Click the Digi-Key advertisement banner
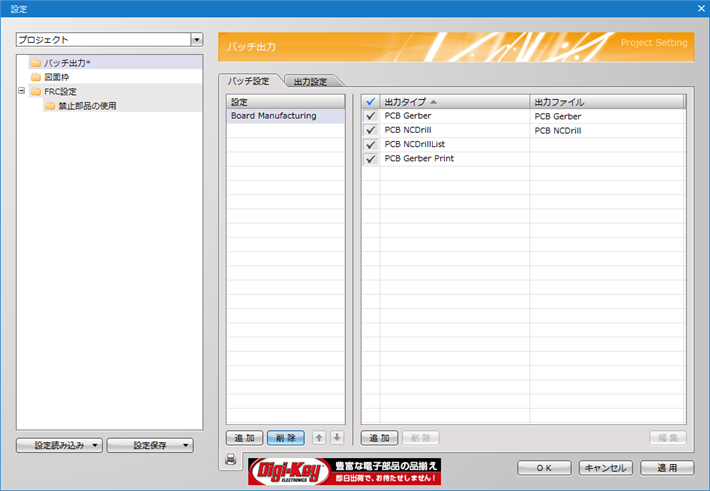 [x=344, y=471]
